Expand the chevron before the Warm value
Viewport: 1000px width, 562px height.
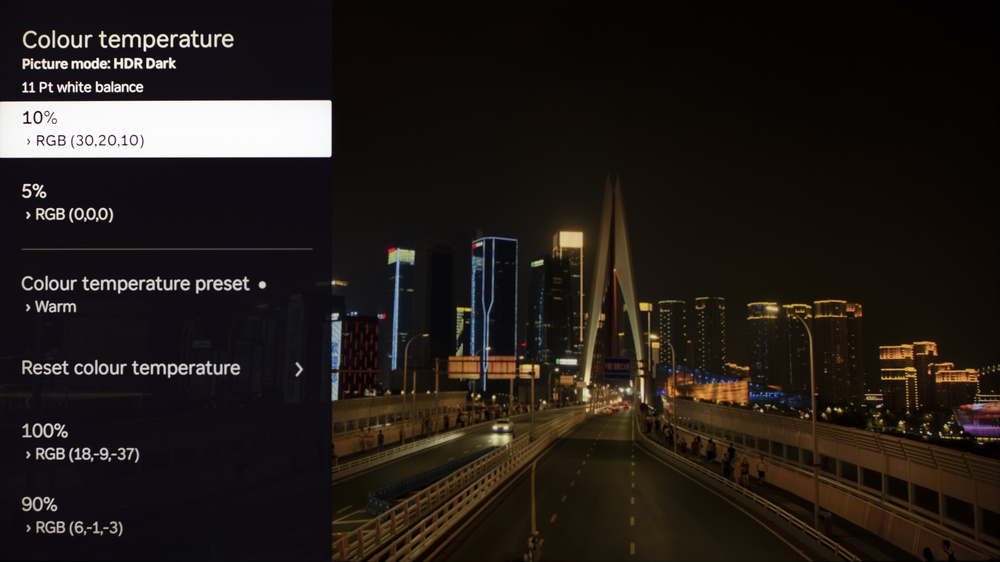click(x=28, y=308)
